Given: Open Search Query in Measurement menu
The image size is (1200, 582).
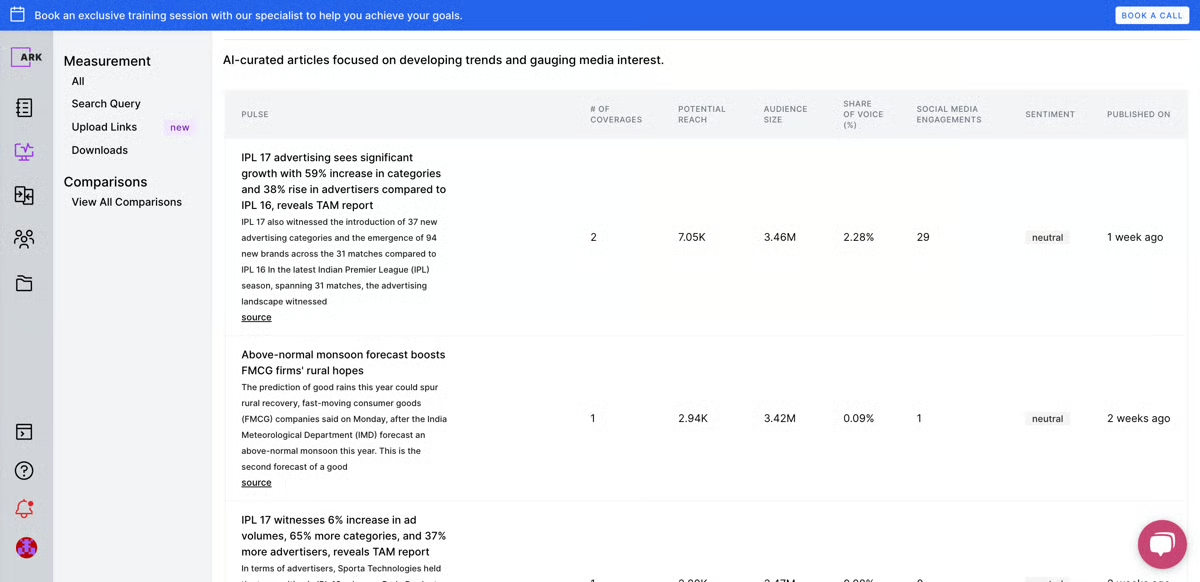Looking at the screenshot, I should coord(106,104).
